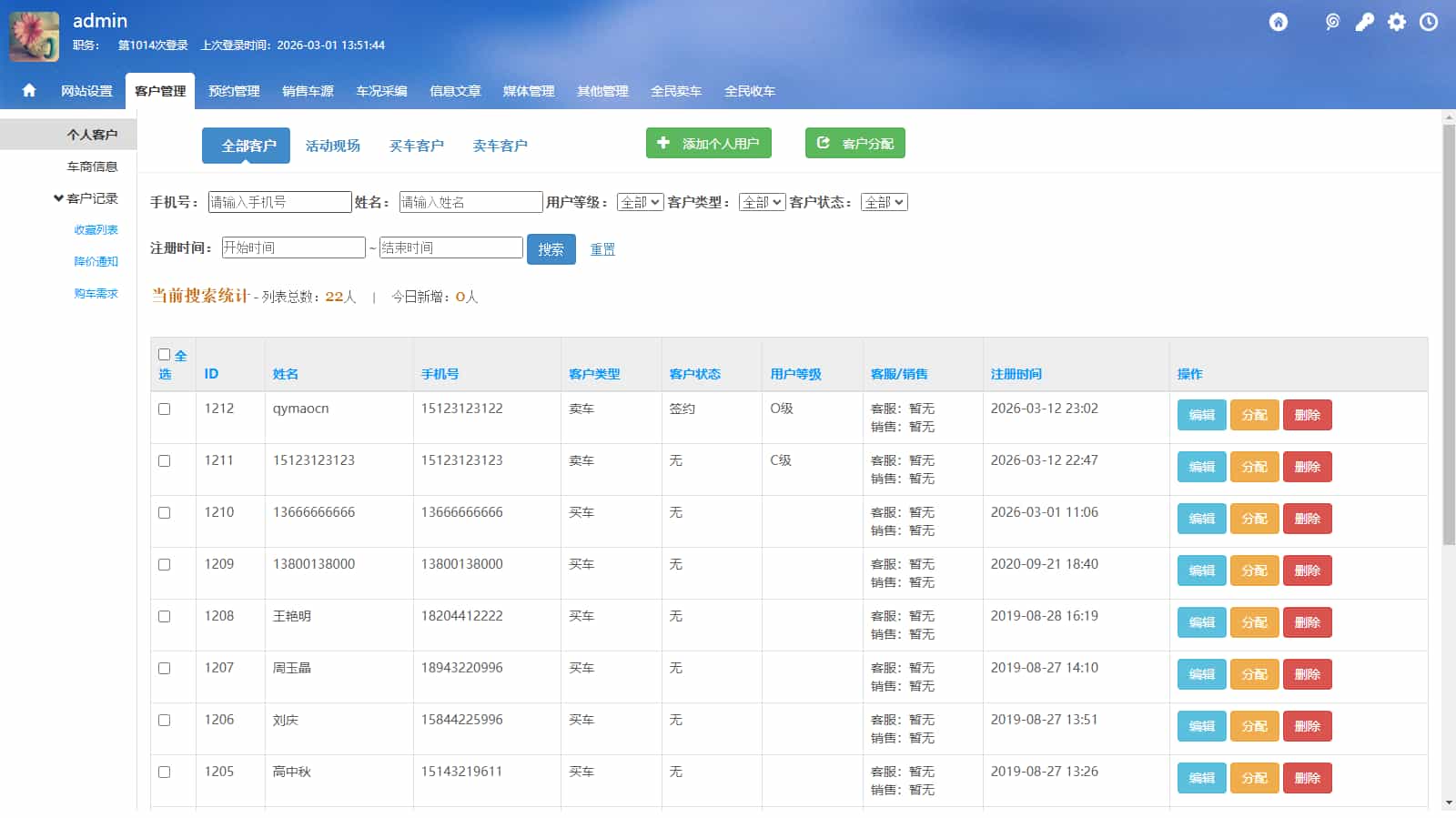The height and width of the screenshot is (818, 1456).
Task: Switch to the 买车客户 tab
Action: pos(416,146)
